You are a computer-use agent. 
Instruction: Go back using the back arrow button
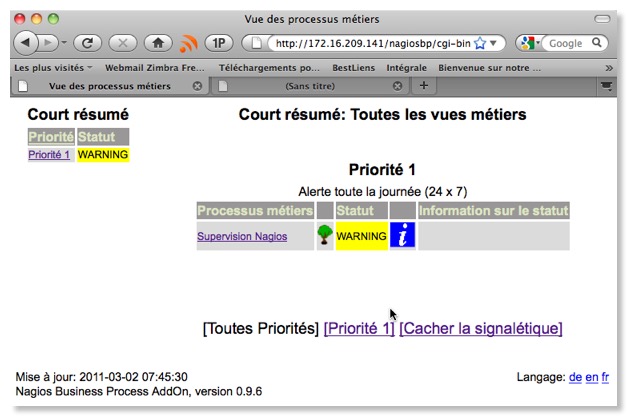27,44
